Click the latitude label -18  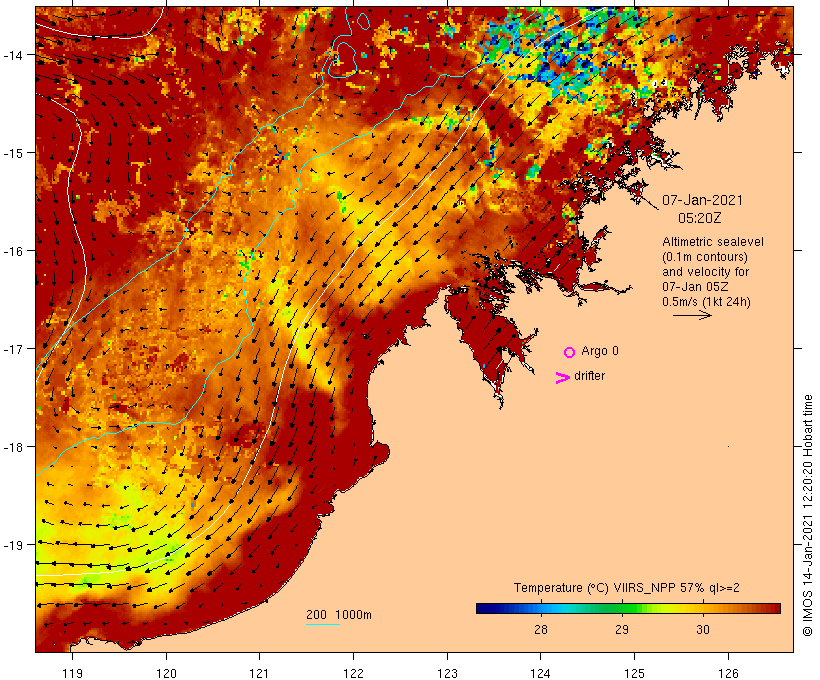click(13, 446)
